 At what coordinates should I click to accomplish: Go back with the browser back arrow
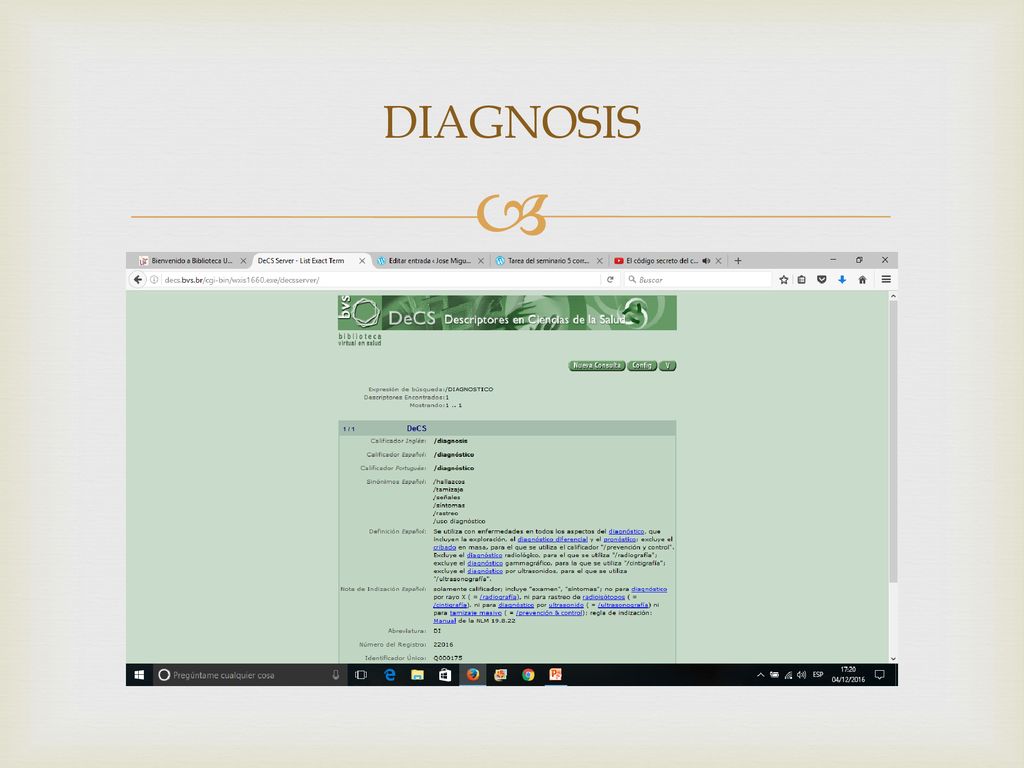(137, 280)
